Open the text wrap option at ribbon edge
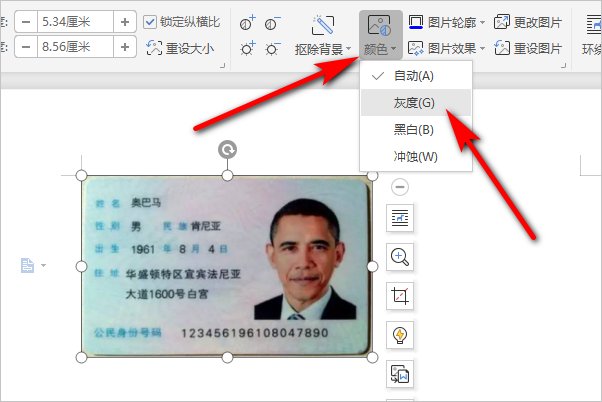The width and height of the screenshot is (602, 402). 594,35
